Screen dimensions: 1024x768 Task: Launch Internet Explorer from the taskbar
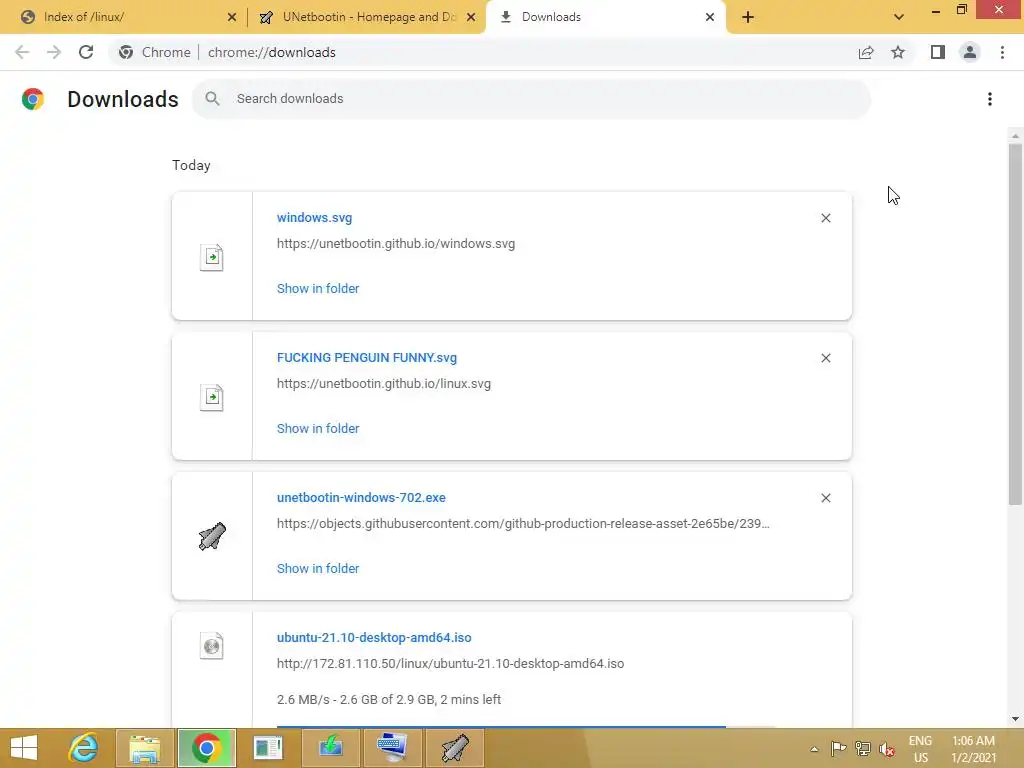coord(84,748)
